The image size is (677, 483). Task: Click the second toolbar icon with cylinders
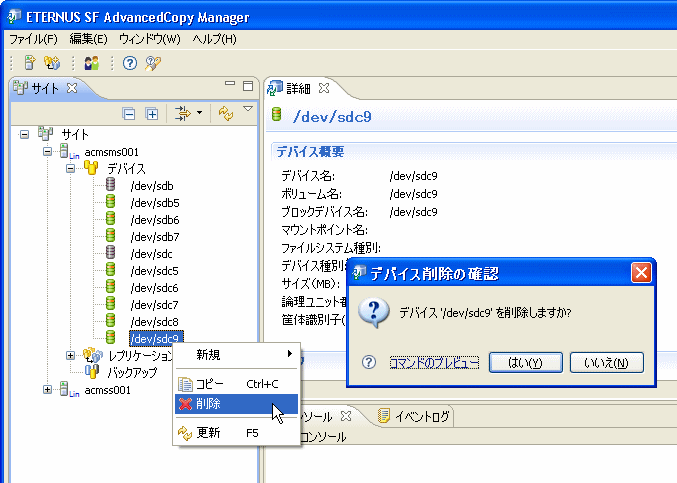52,63
